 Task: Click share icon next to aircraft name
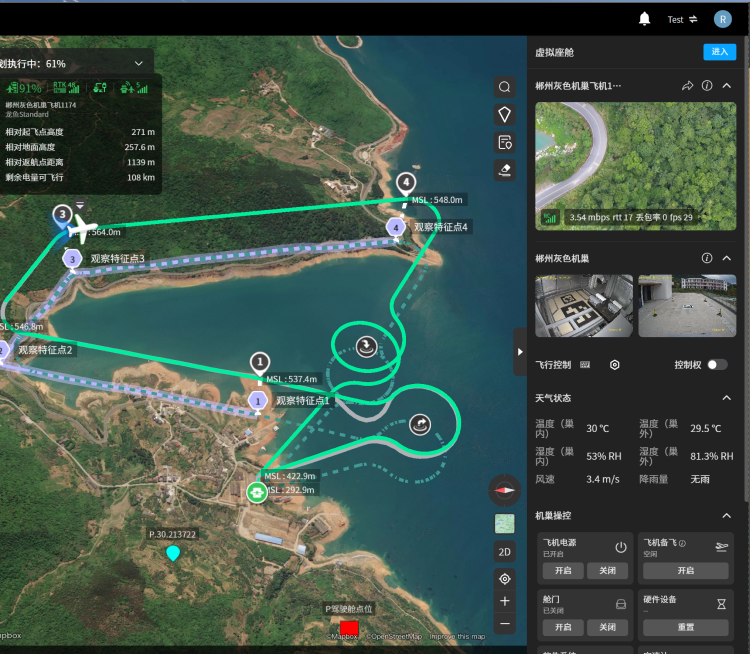(687, 86)
